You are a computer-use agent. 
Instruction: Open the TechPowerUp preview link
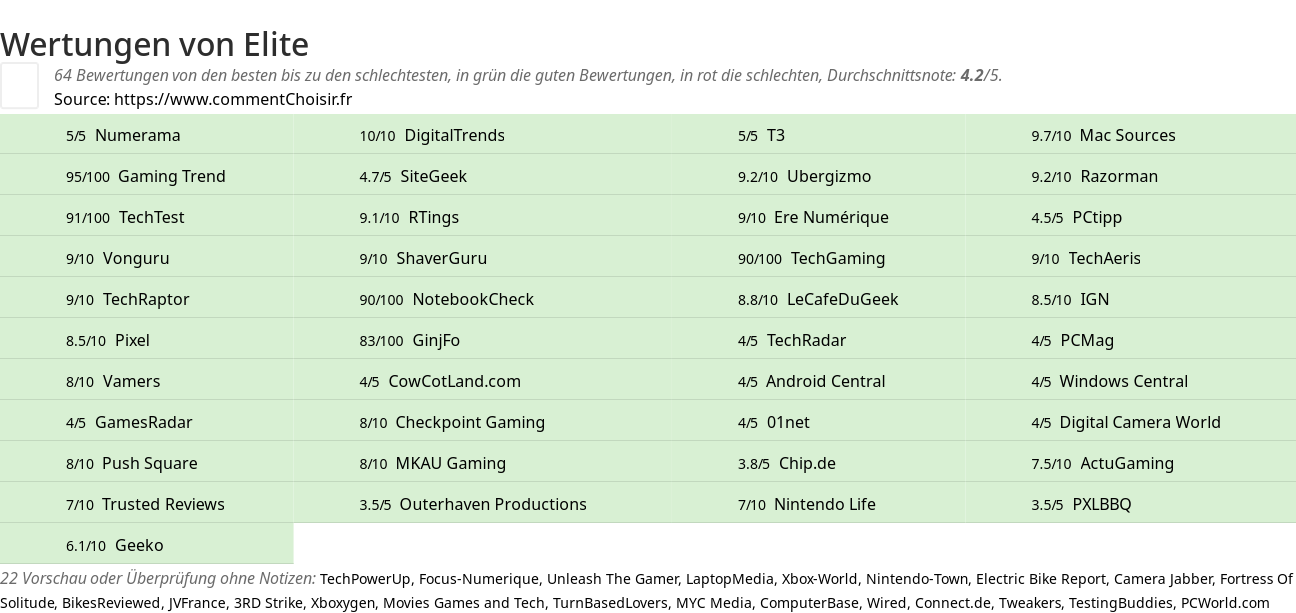point(365,578)
